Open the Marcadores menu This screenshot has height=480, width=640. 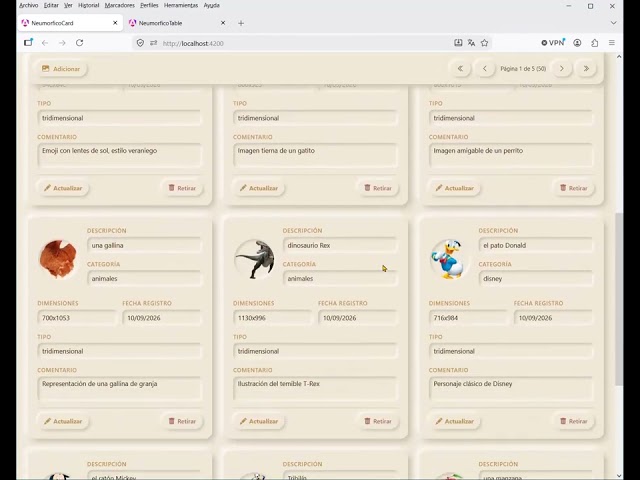click(120, 5)
